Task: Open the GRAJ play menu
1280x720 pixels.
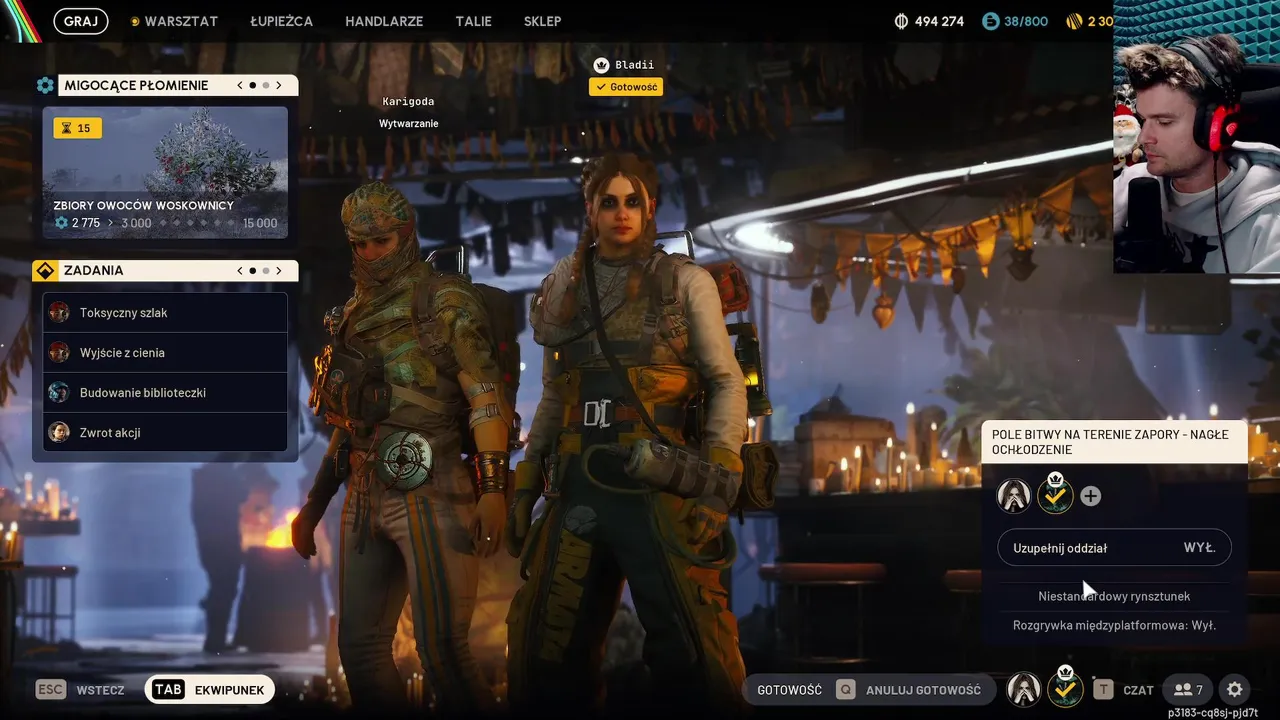Action: [x=80, y=21]
